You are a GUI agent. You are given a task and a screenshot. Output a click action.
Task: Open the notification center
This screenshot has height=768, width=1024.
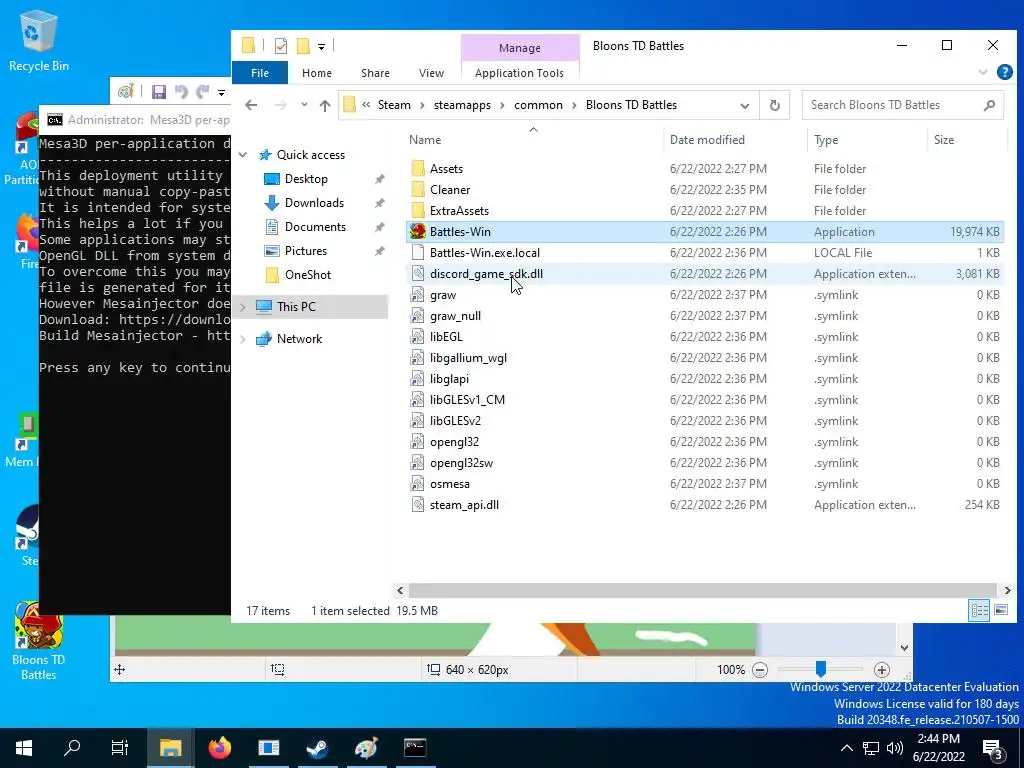993,748
